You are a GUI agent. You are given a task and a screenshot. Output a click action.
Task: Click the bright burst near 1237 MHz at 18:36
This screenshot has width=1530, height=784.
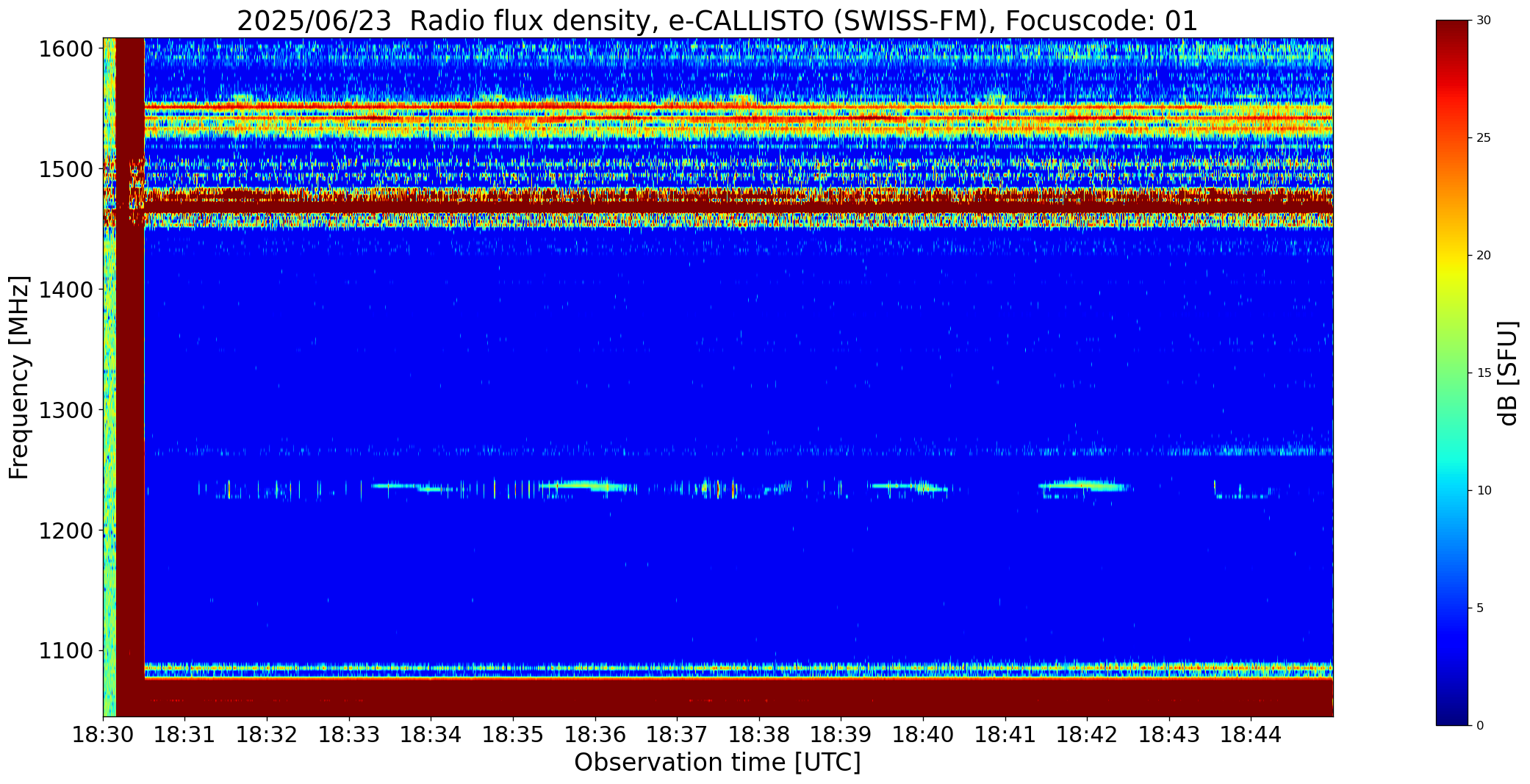[x=584, y=485]
